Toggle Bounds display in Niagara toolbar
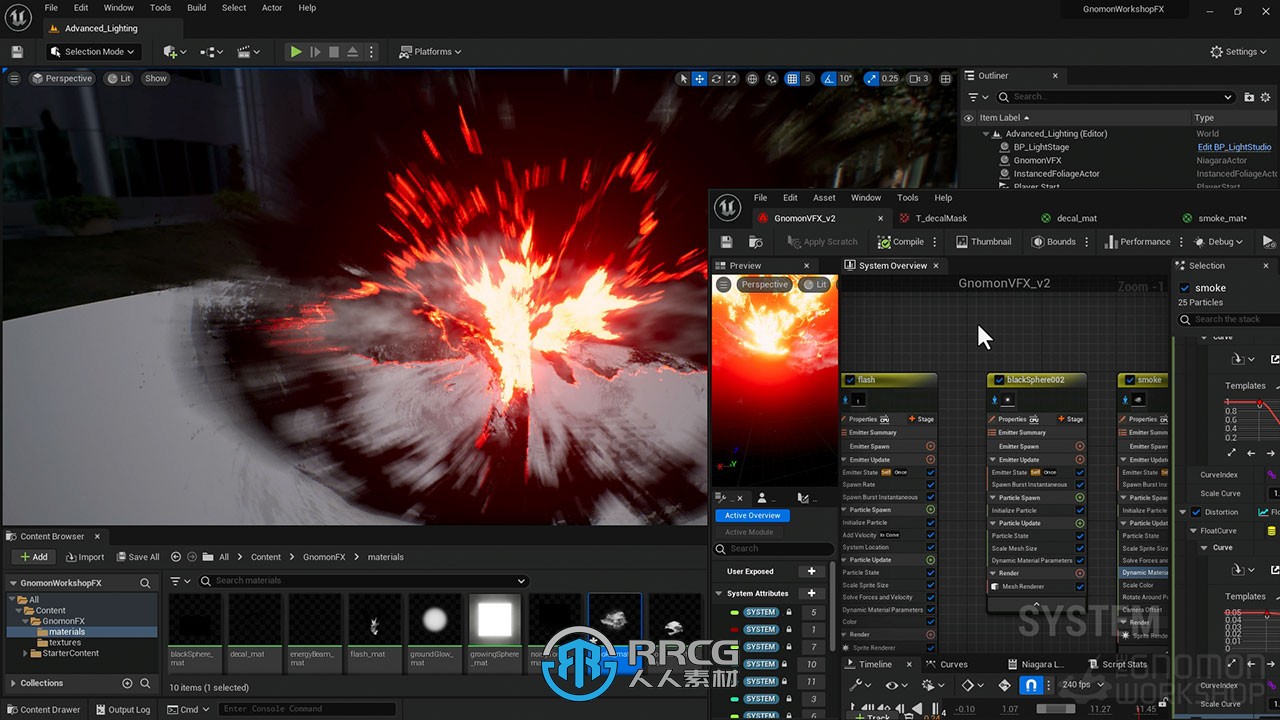 pyautogui.click(x=1054, y=242)
